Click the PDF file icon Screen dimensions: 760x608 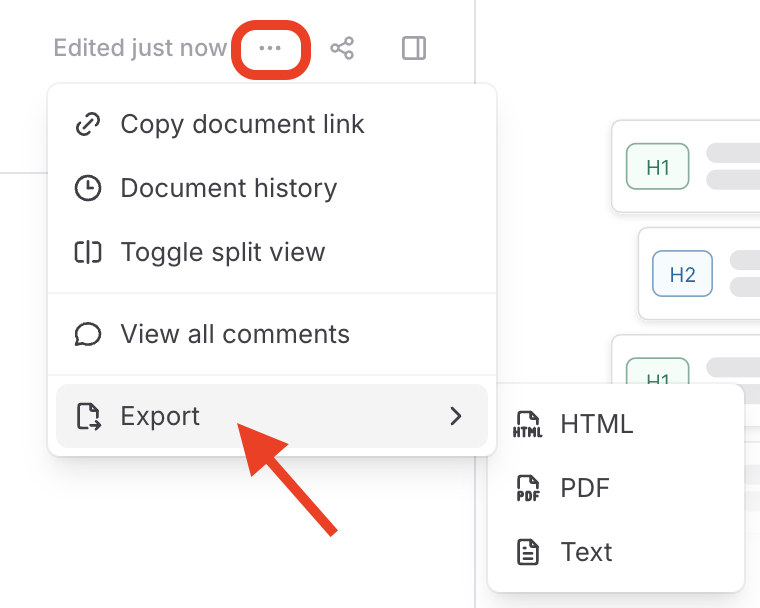tap(527, 488)
